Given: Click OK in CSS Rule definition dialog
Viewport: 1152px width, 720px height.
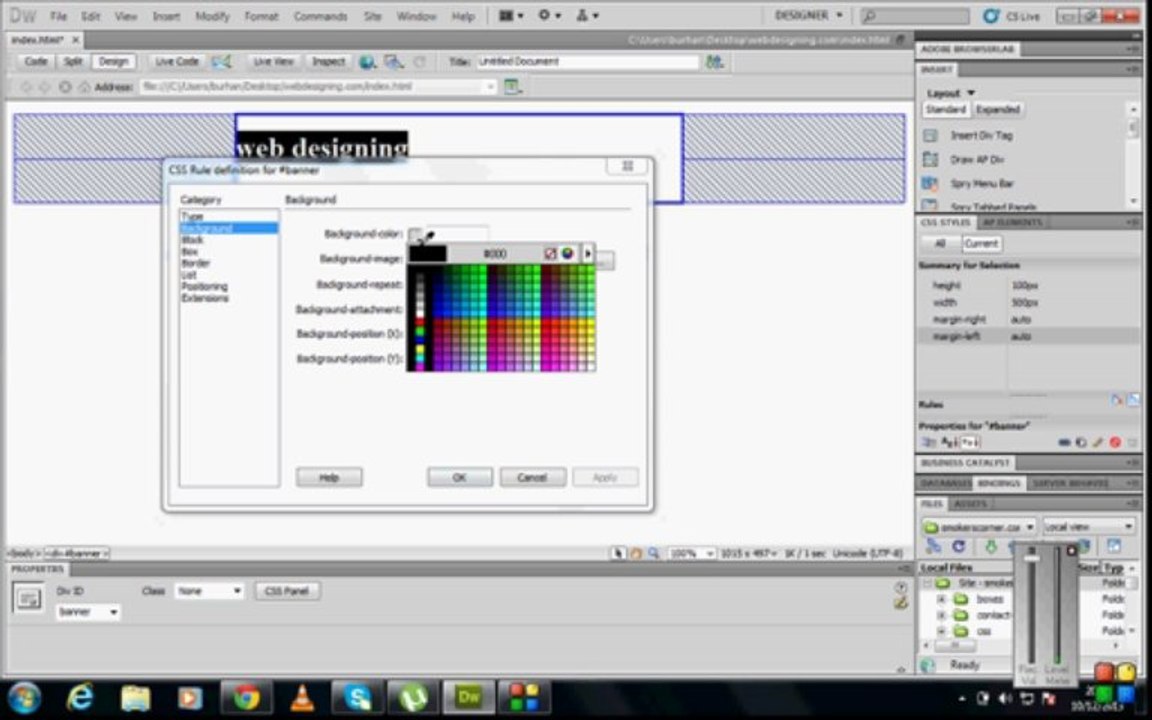Looking at the screenshot, I should click(459, 478).
